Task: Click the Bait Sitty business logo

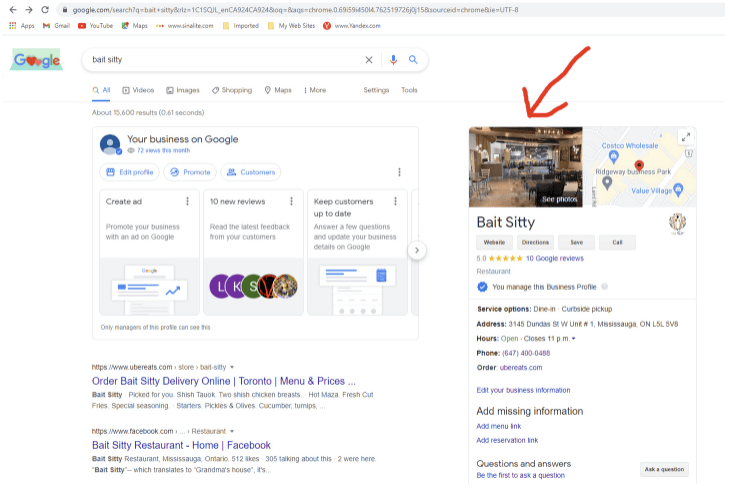Action: click(677, 223)
